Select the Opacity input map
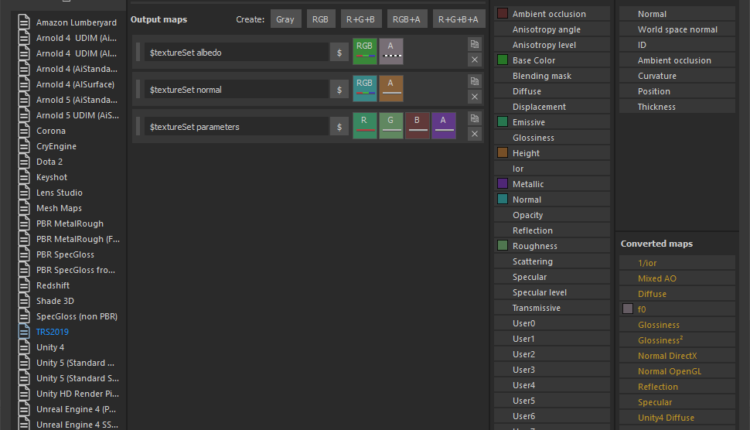The image size is (750, 430). tap(552, 215)
